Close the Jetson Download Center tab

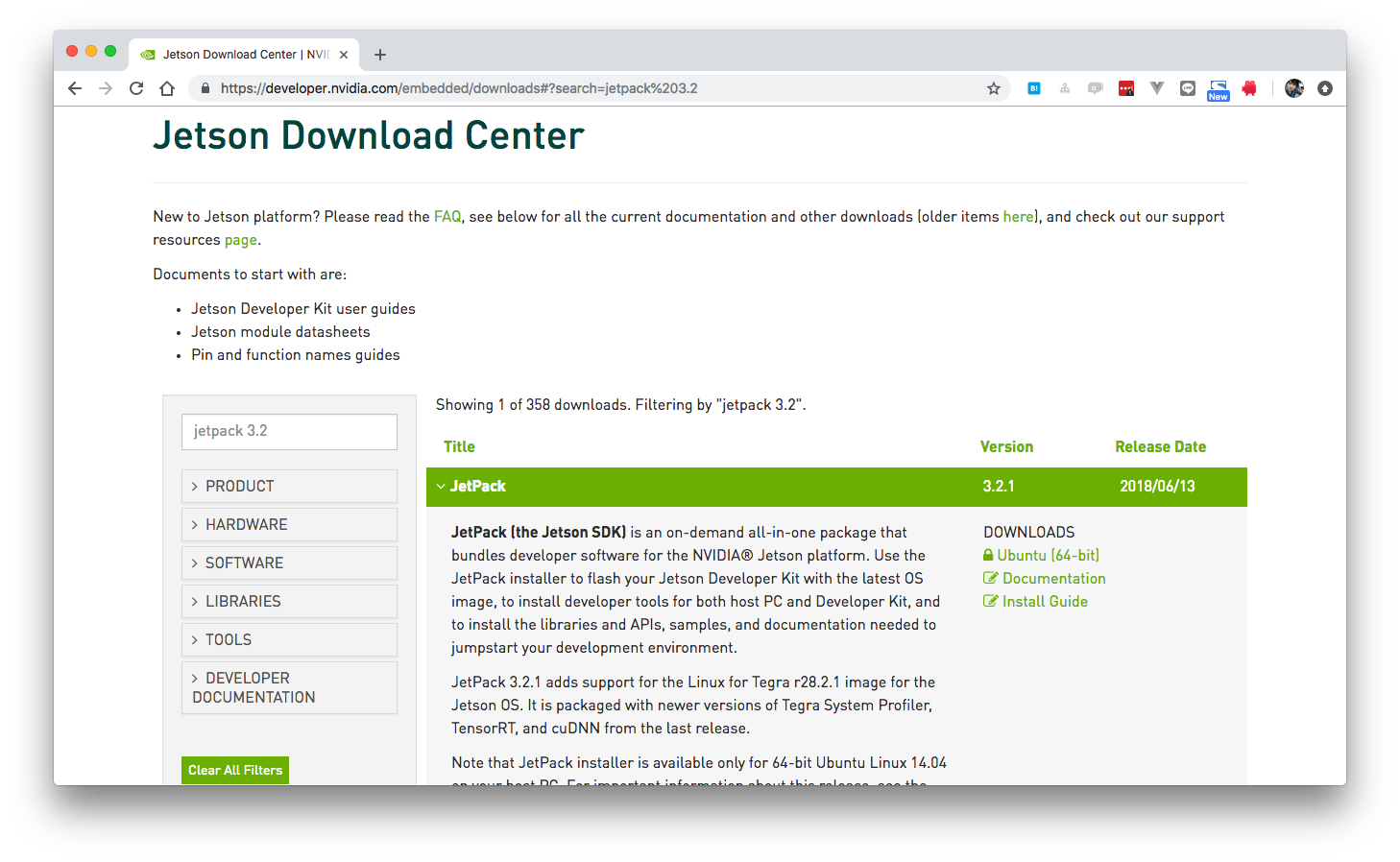point(344,55)
